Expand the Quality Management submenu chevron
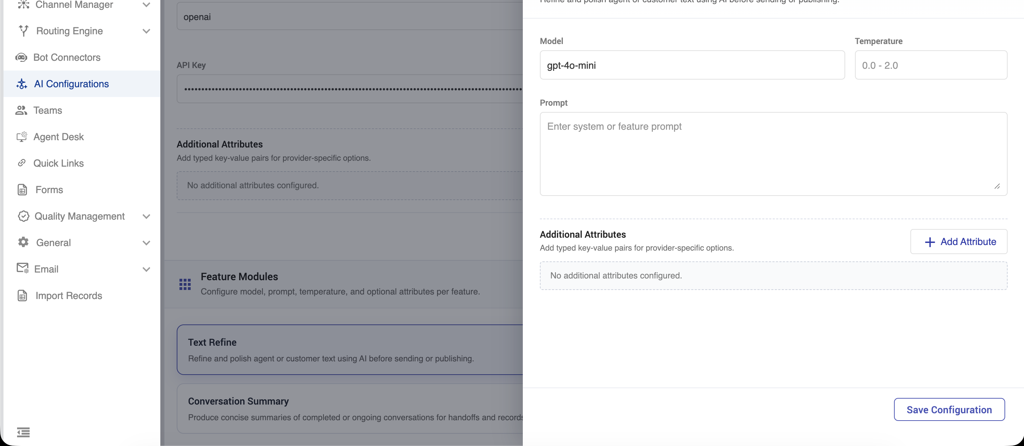The image size is (1024, 446). coord(146,216)
